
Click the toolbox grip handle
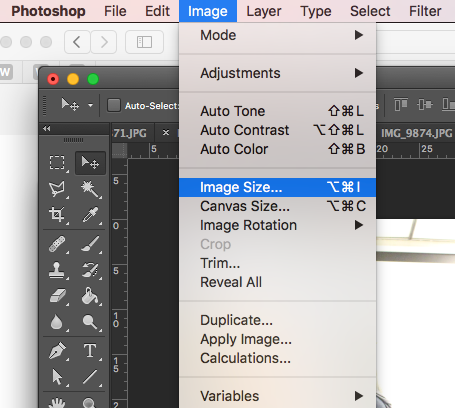74,140
